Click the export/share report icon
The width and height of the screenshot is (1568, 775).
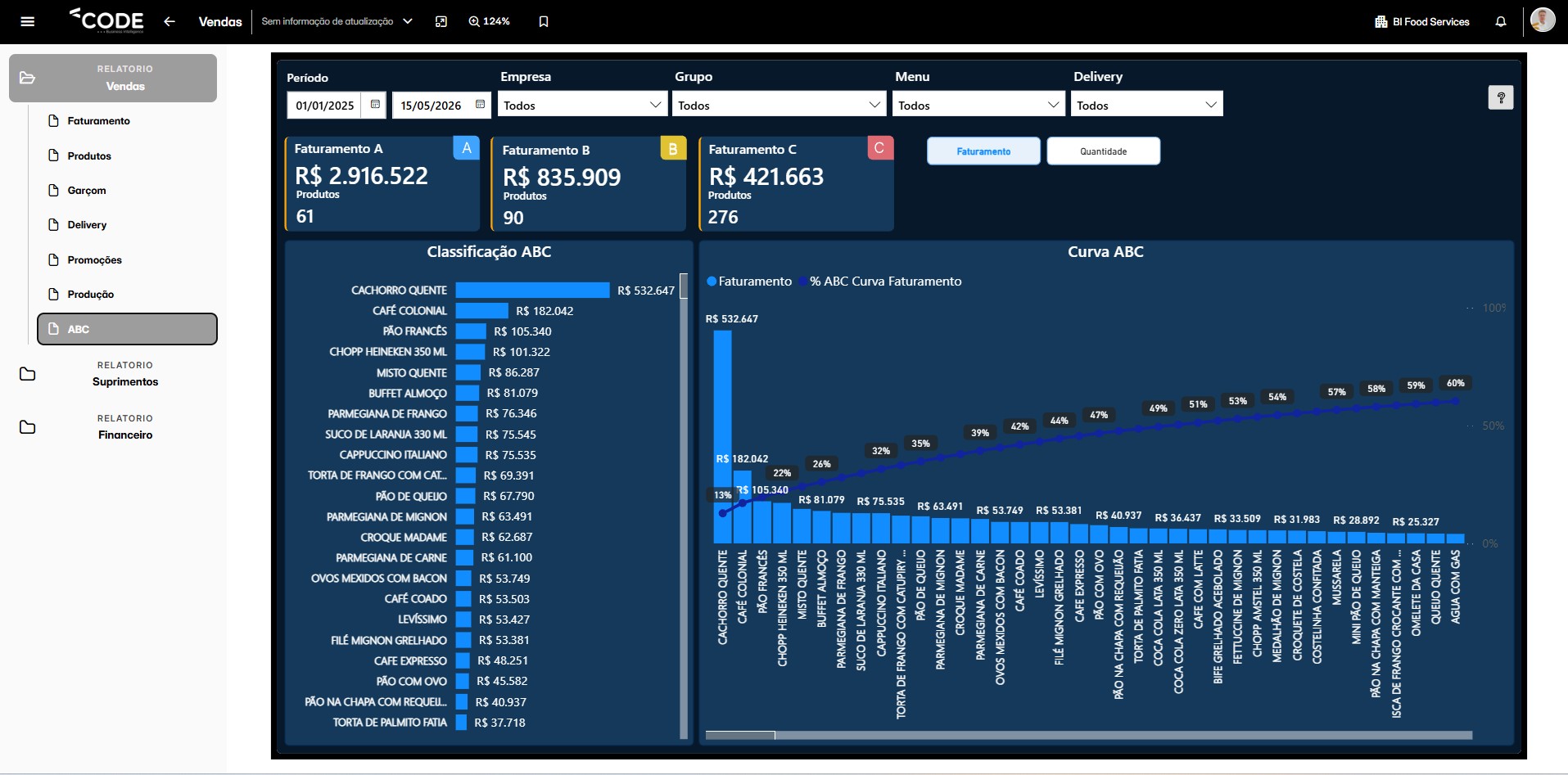tap(441, 21)
